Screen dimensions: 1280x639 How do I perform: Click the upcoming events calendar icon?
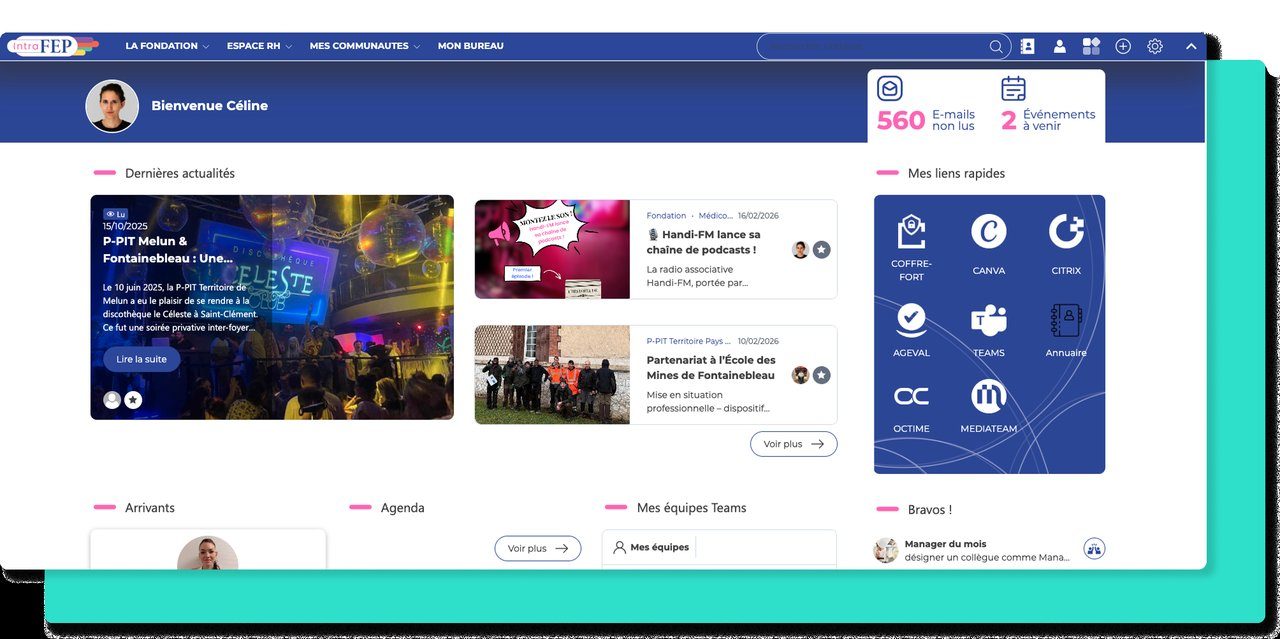point(1013,89)
